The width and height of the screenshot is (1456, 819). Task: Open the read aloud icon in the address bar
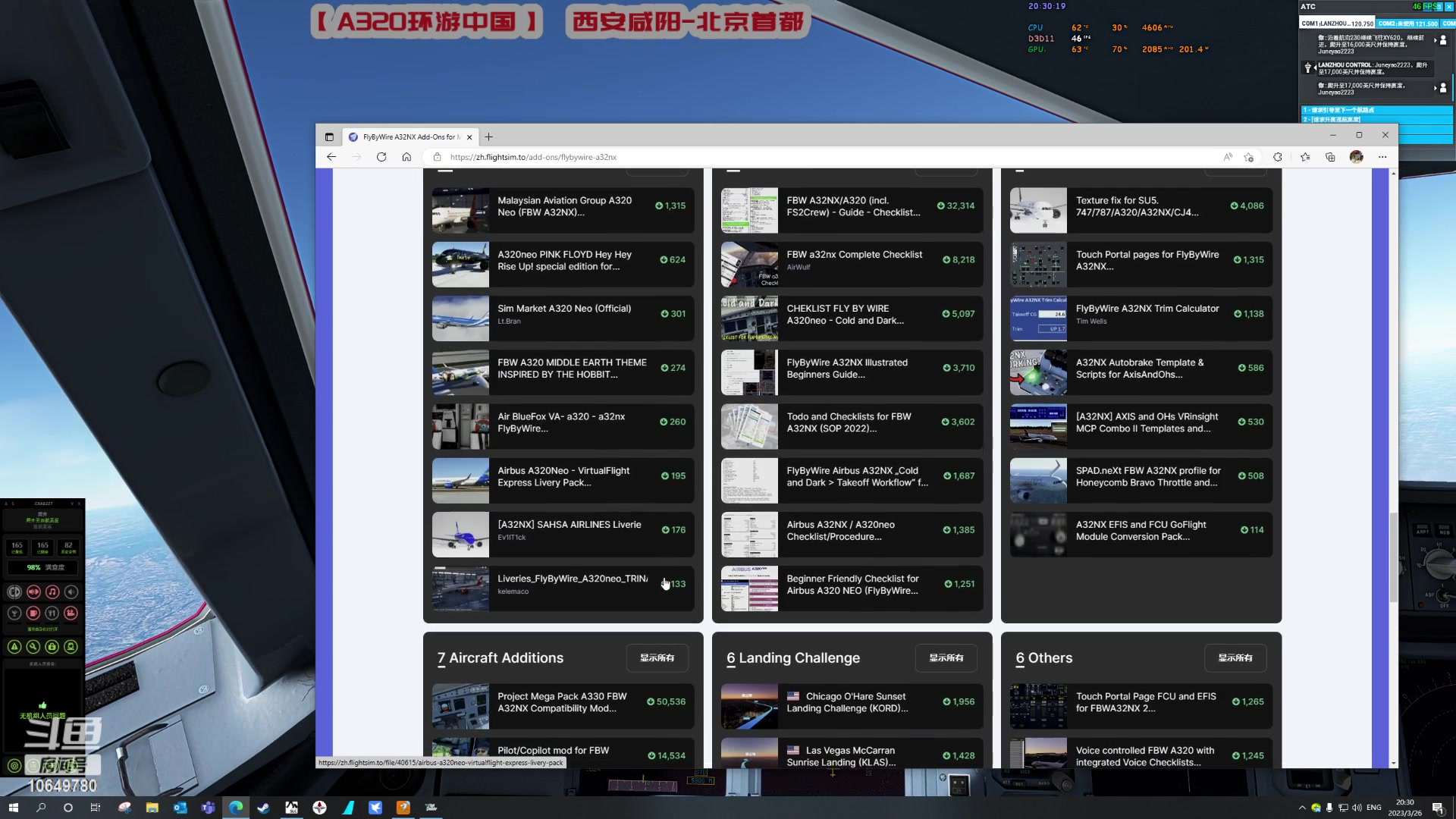(1228, 157)
